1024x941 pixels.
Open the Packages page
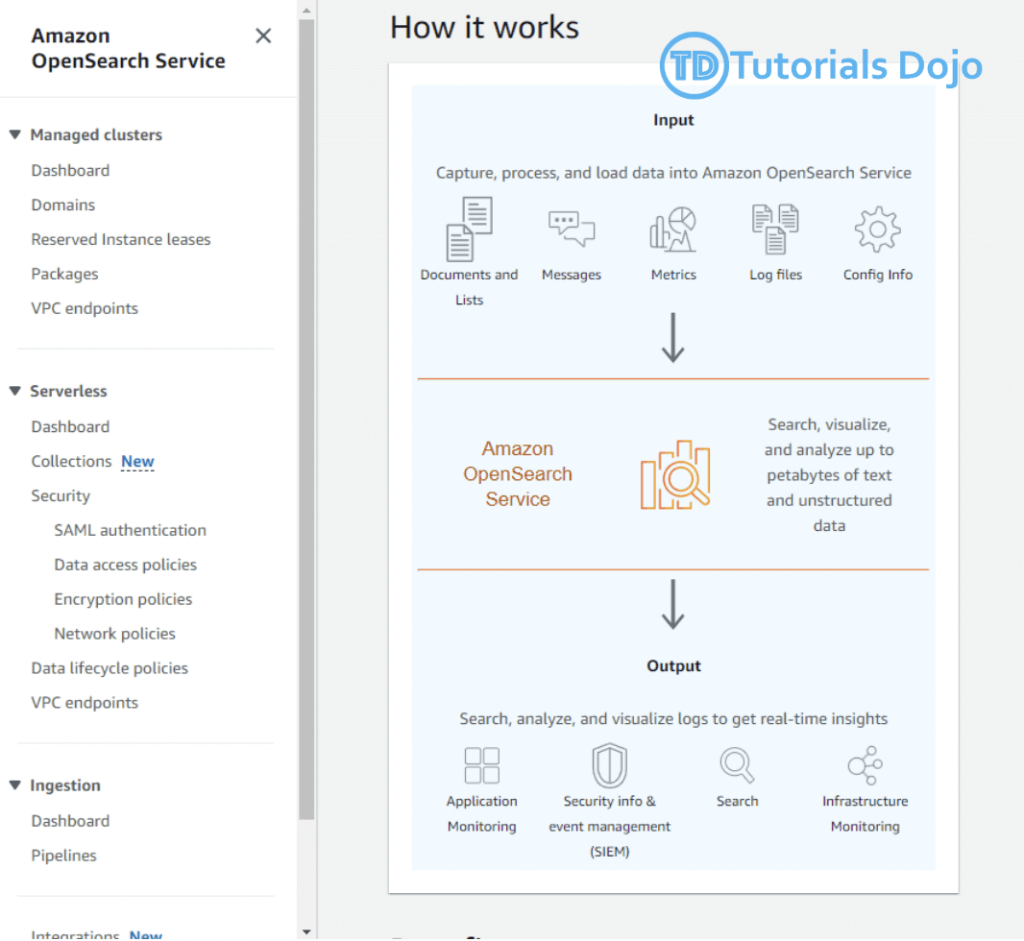click(65, 274)
